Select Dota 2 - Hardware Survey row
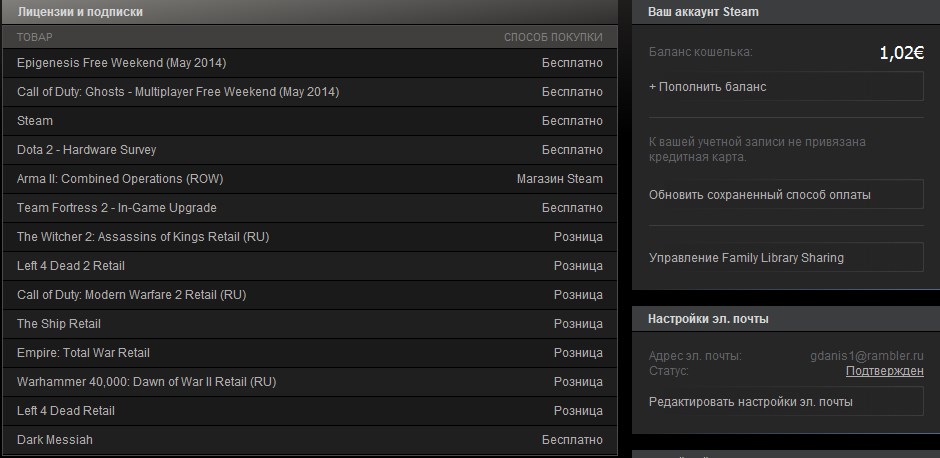Image resolution: width=940 pixels, height=458 pixels. [x=310, y=150]
